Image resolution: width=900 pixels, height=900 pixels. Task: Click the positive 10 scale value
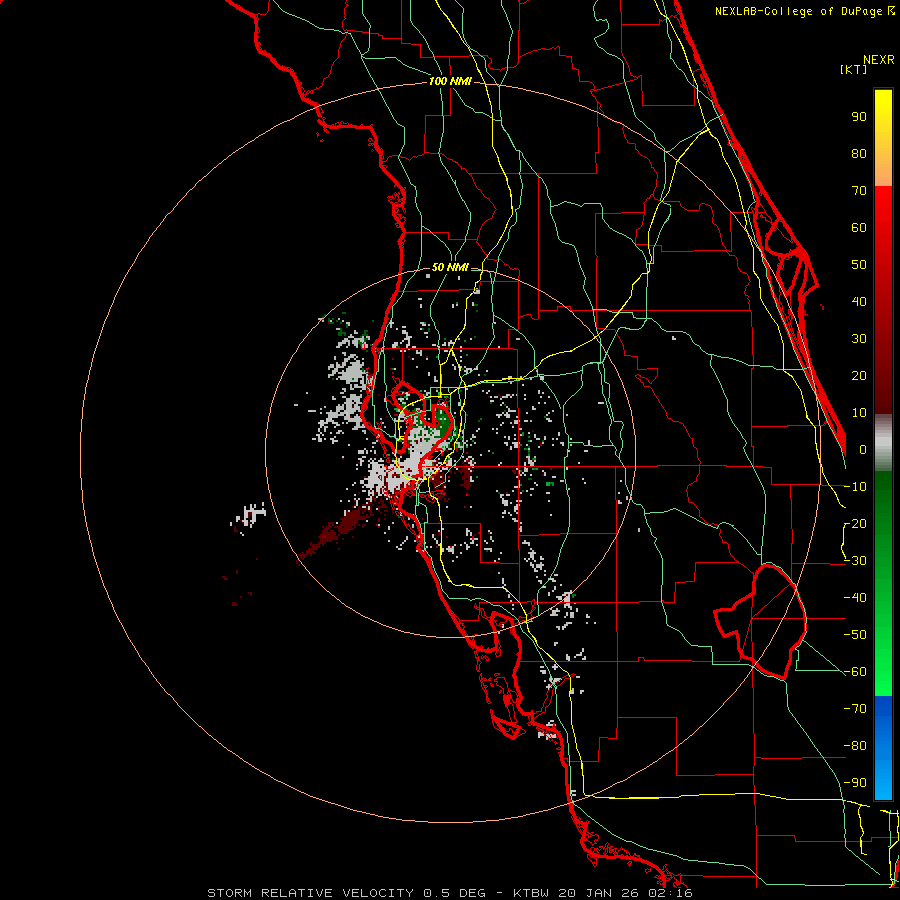click(x=859, y=413)
